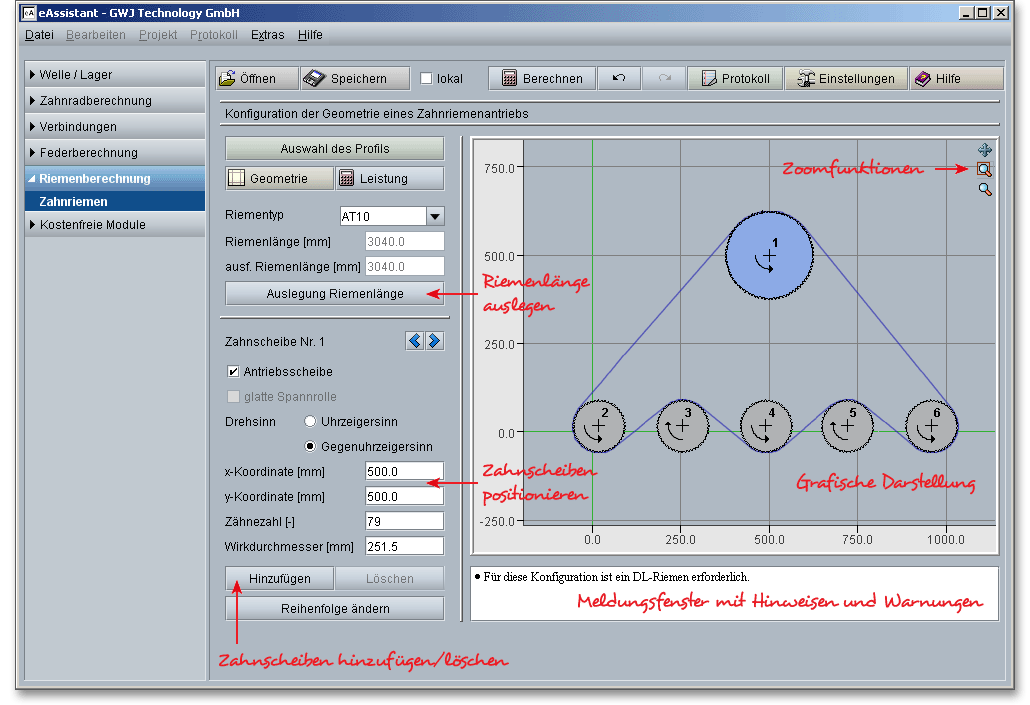Click Berechnen calculator button

tap(542, 79)
